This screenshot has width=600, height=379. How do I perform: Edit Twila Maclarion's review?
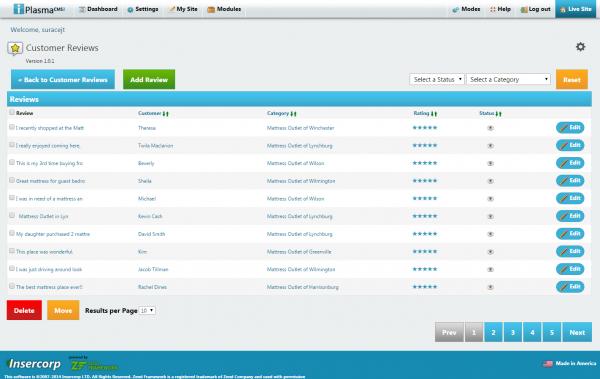pyautogui.click(x=570, y=145)
